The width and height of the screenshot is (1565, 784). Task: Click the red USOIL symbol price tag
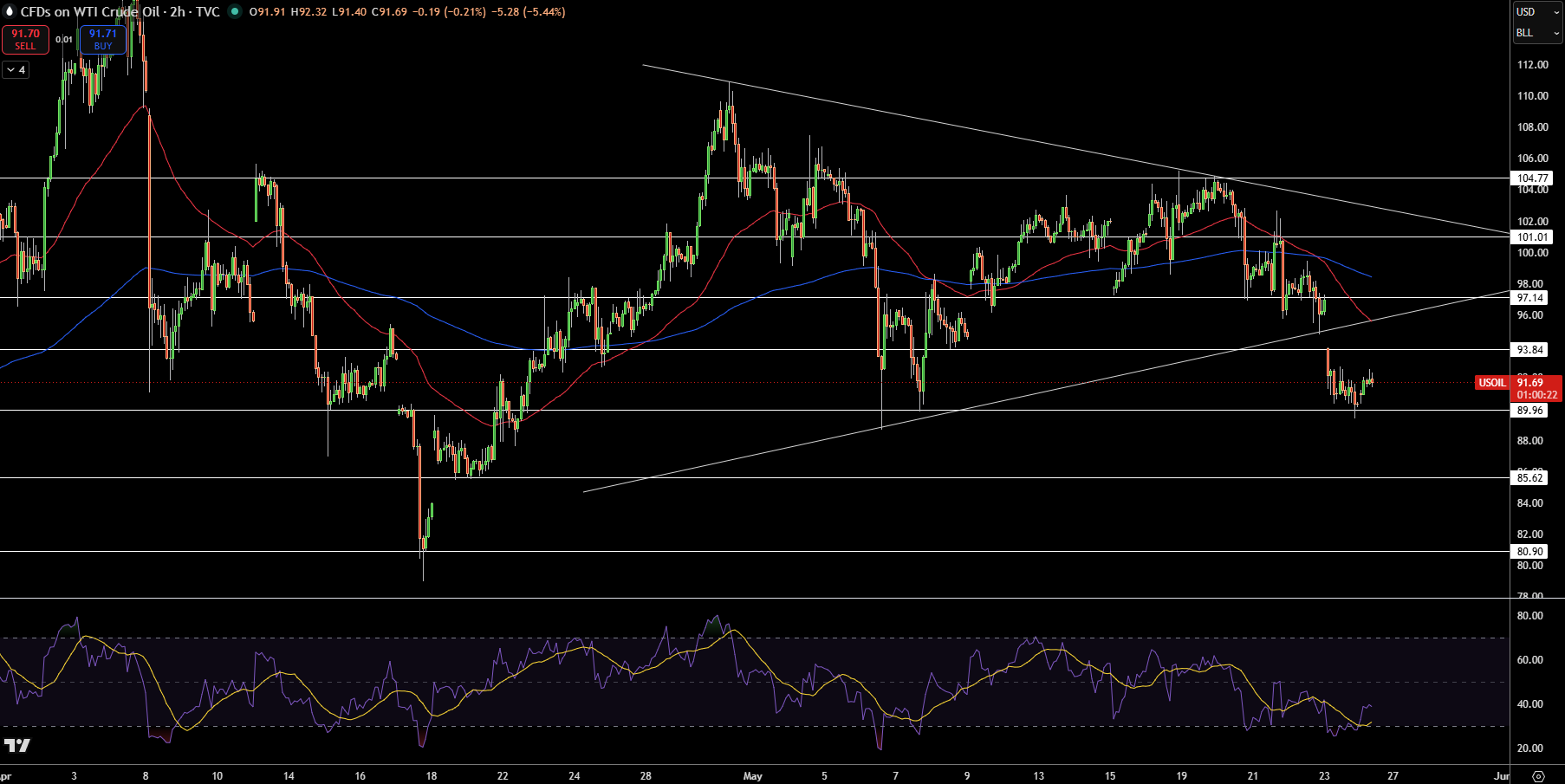tap(1491, 382)
